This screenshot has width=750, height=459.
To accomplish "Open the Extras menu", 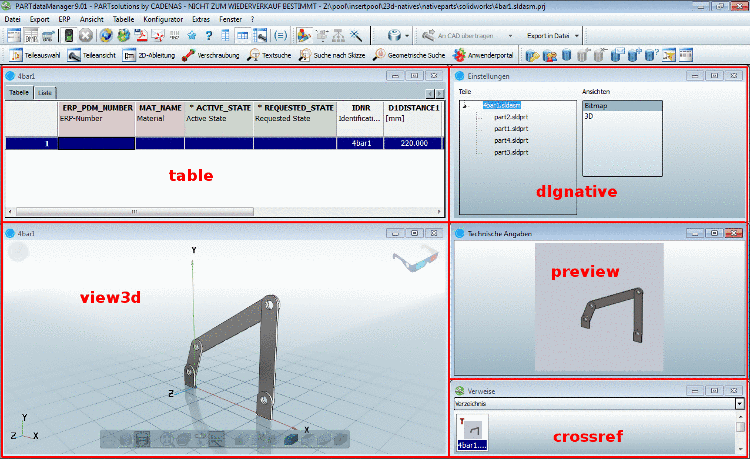I will point(201,20).
